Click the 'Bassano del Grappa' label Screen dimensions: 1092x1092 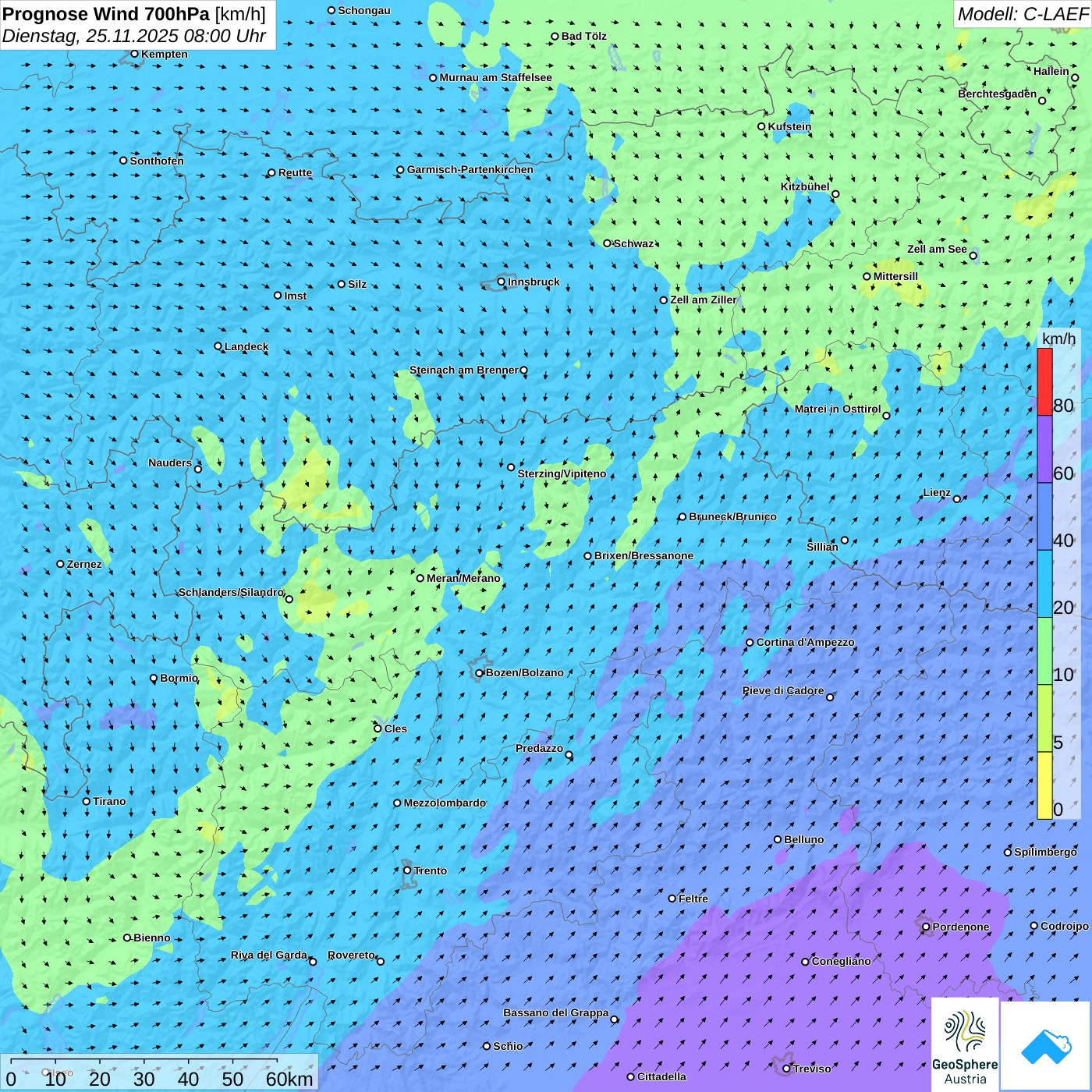point(555,1012)
